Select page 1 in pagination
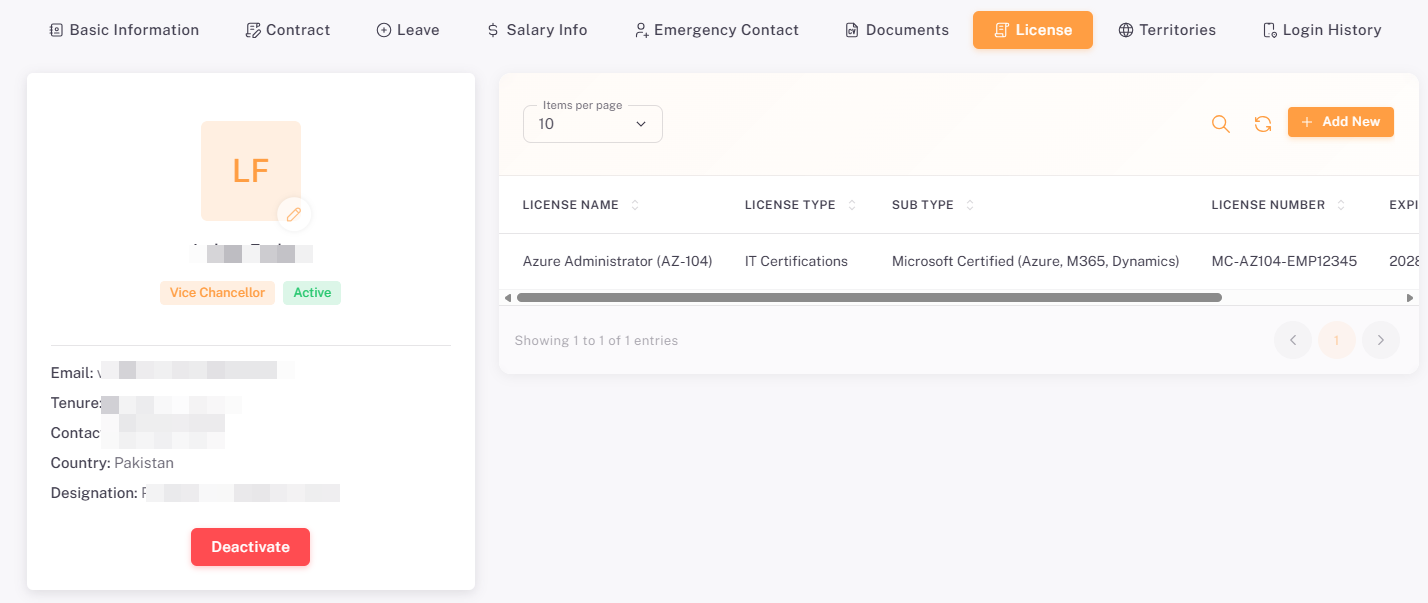 (x=1337, y=340)
